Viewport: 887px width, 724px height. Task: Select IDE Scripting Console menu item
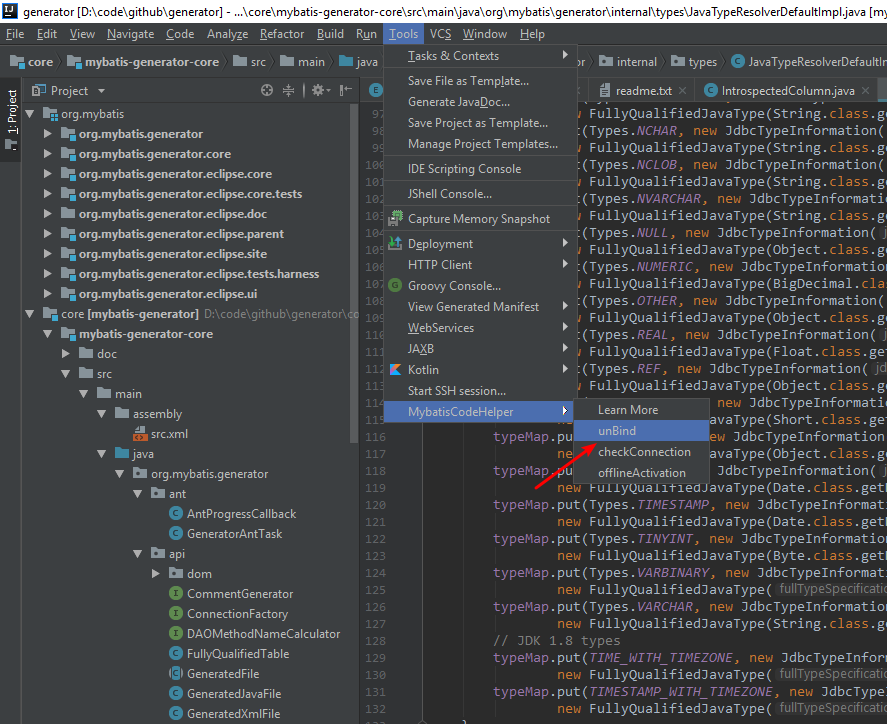480,169
